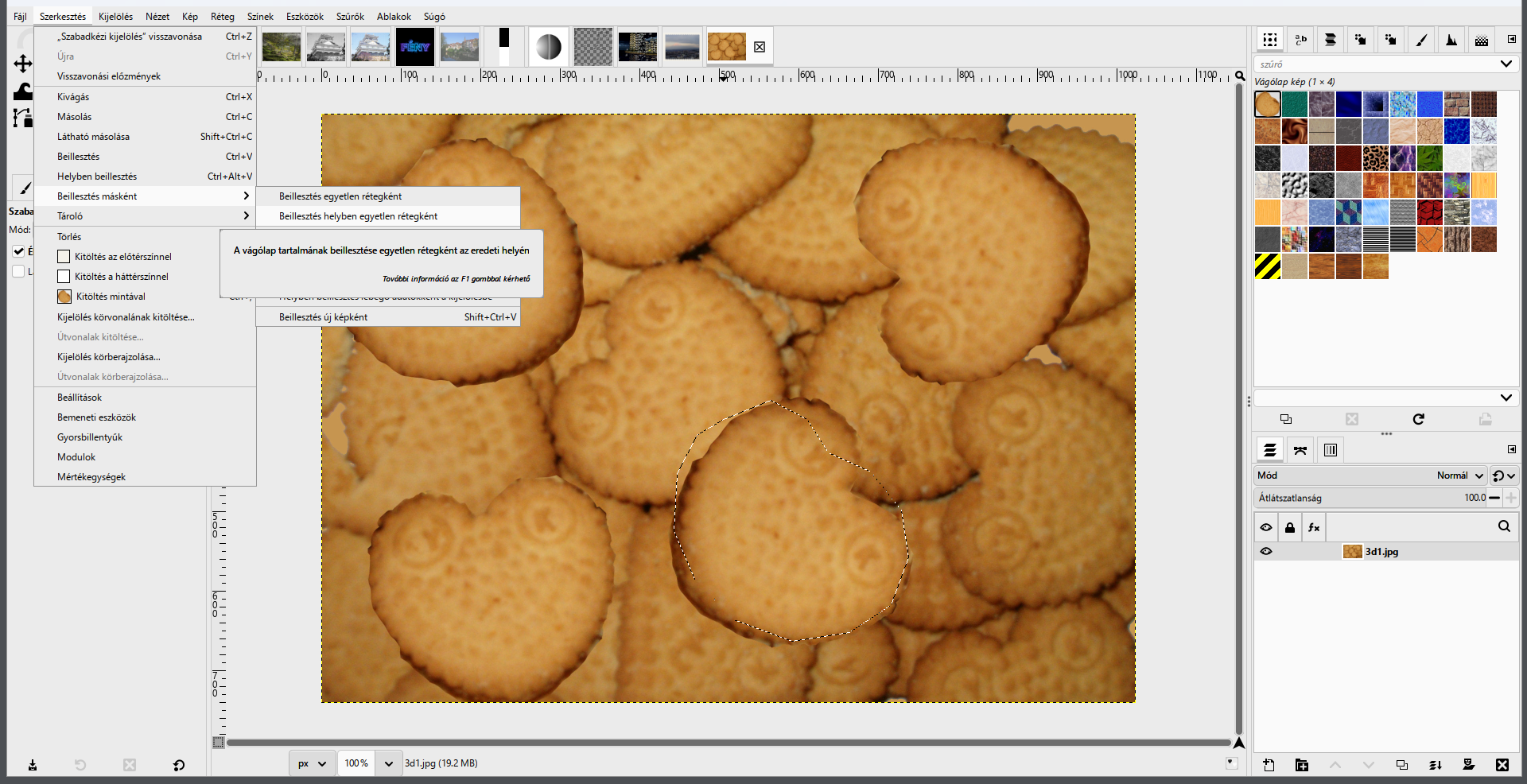Decrease layer opacity with minus button

(x=1495, y=498)
